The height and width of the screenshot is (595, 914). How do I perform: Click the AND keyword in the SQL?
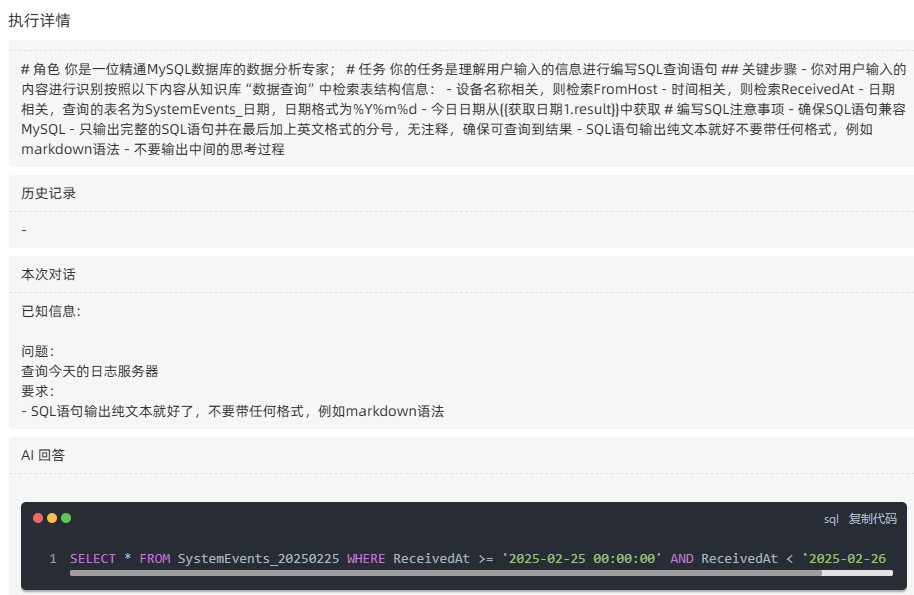pos(681,559)
